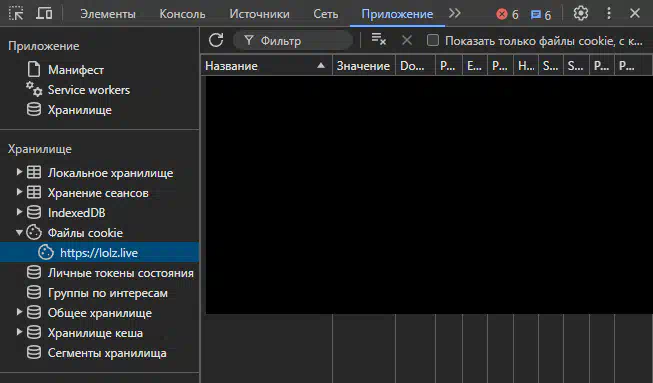Screen dimensions: 653x383
Task: Open Хранилище under Приложение section
Action: point(80,110)
